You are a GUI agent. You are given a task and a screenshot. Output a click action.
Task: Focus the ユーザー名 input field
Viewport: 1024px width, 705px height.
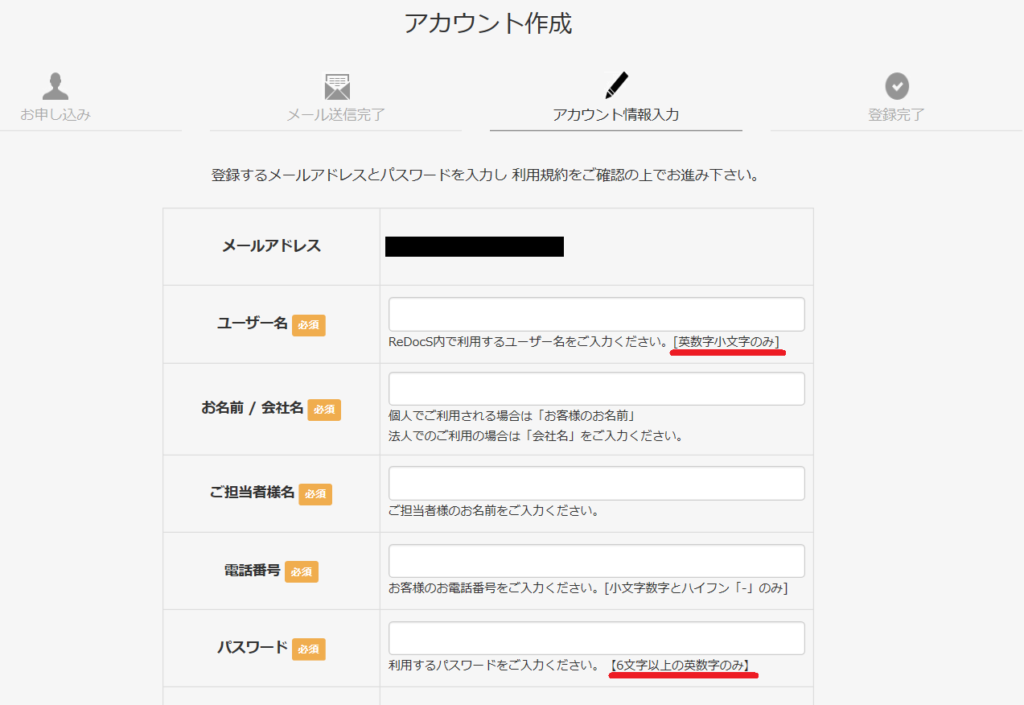[596, 315]
